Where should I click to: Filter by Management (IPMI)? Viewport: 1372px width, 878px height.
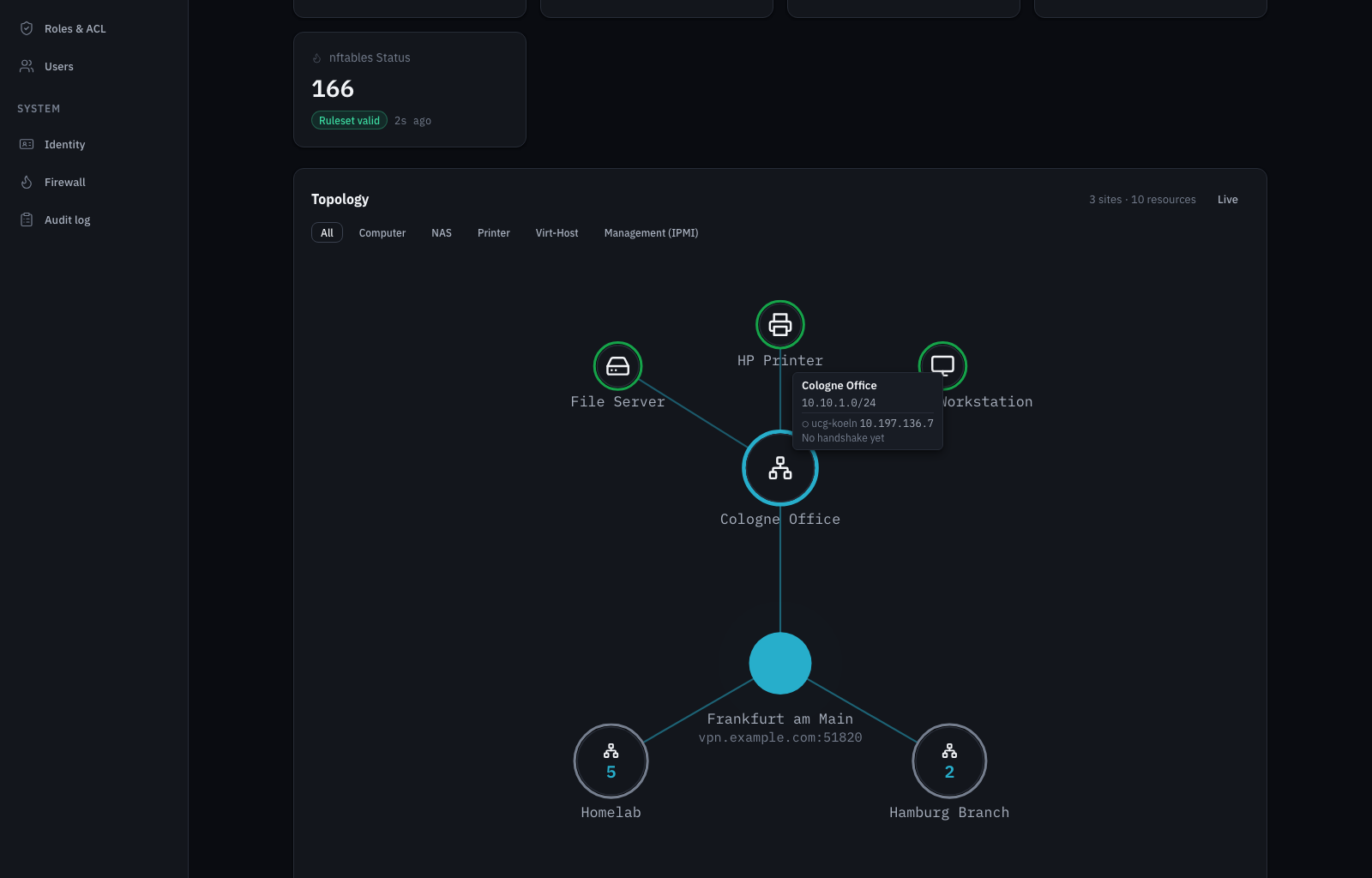[652, 232]
